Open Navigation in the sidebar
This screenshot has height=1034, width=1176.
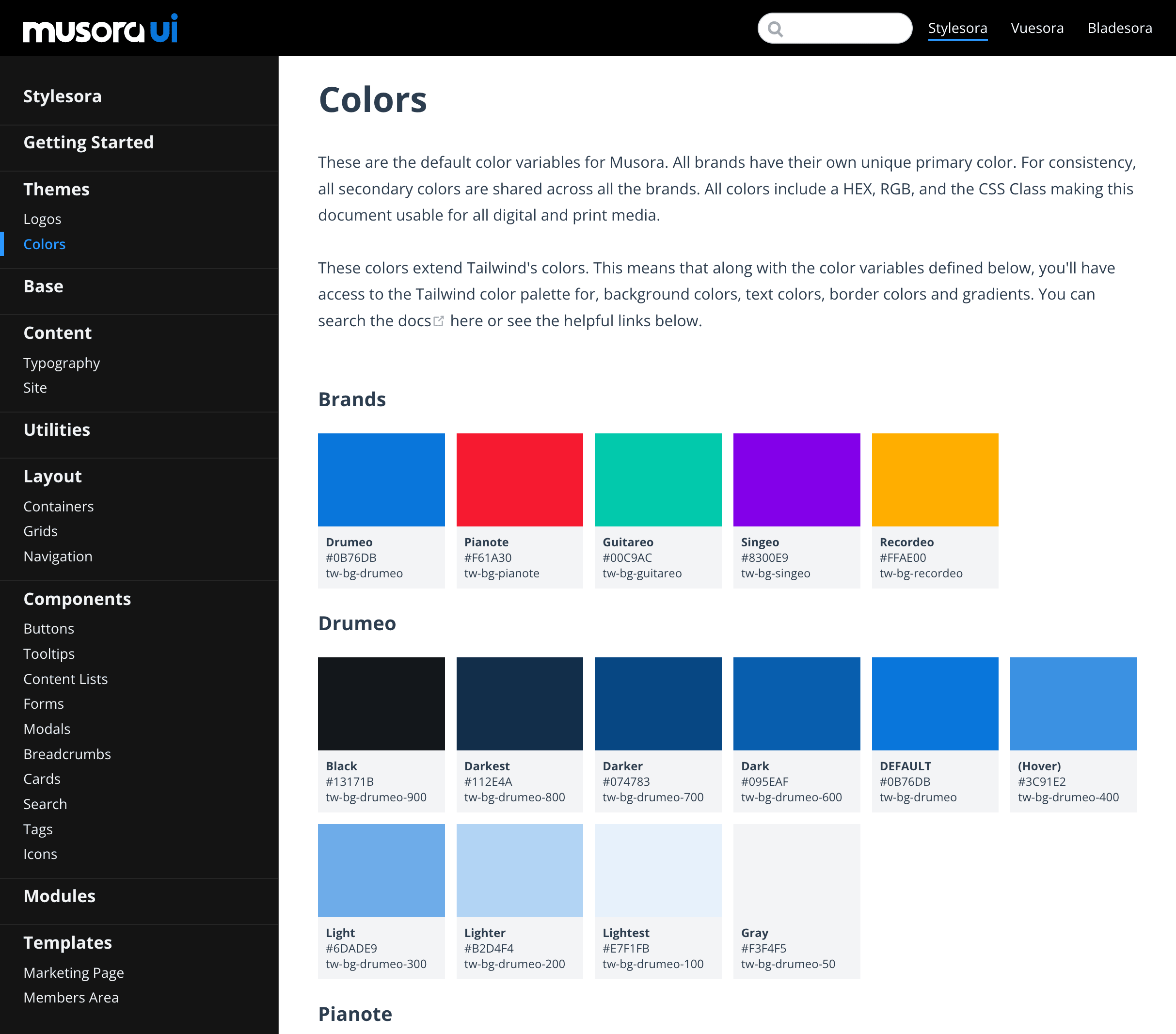[58, 557]
